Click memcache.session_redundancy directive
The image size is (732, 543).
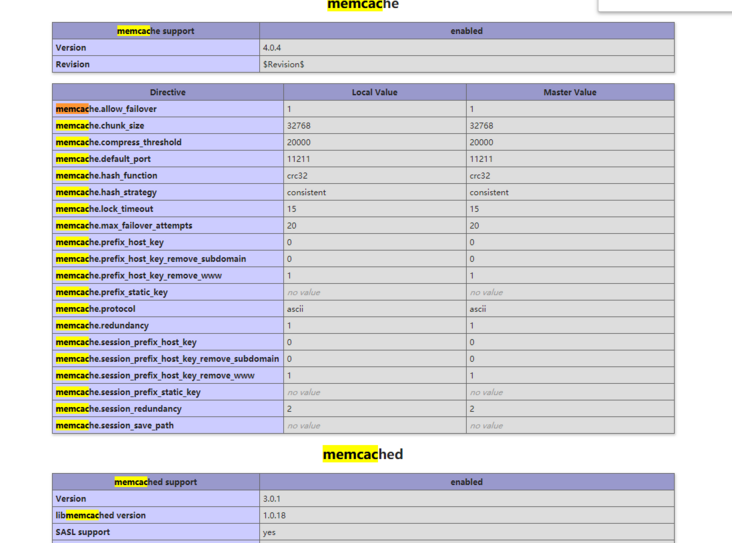[119, 409]
